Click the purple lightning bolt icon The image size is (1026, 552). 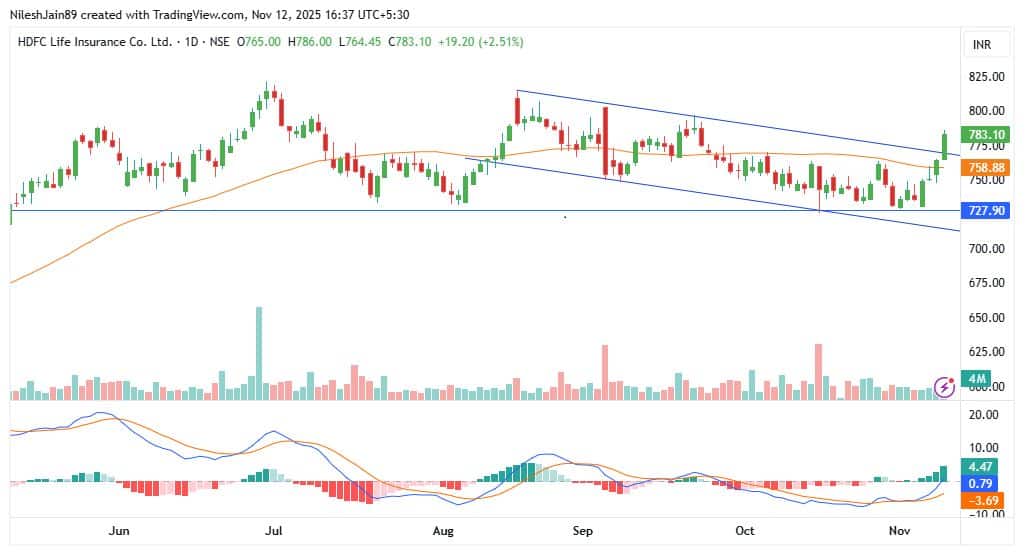pyautogui.click(x=942, y=386)
